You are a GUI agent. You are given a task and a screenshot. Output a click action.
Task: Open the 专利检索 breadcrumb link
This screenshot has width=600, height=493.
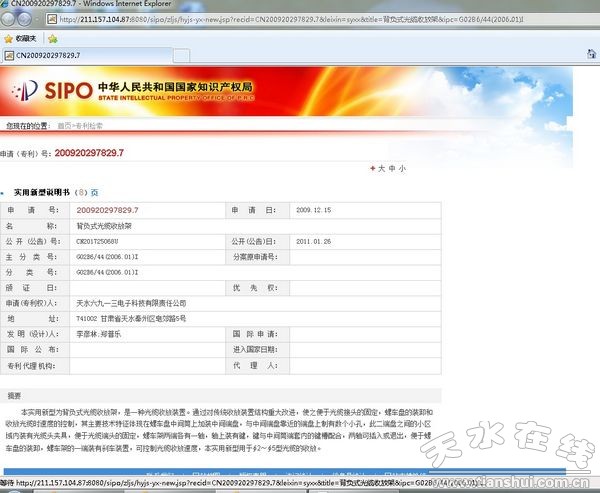point(88,126)
